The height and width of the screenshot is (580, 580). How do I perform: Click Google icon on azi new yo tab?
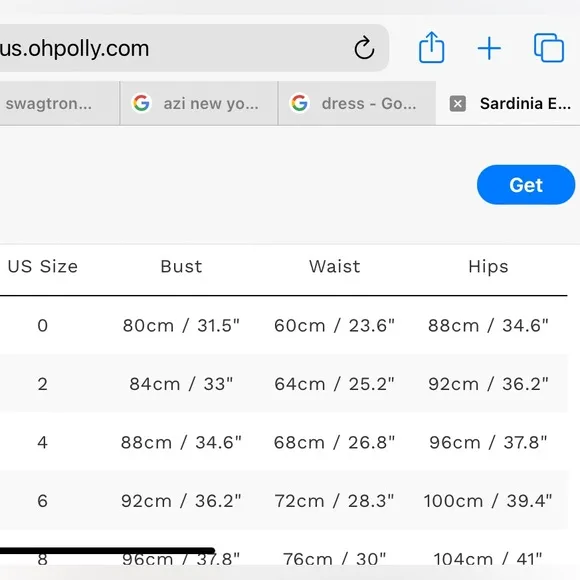point(141,103)
